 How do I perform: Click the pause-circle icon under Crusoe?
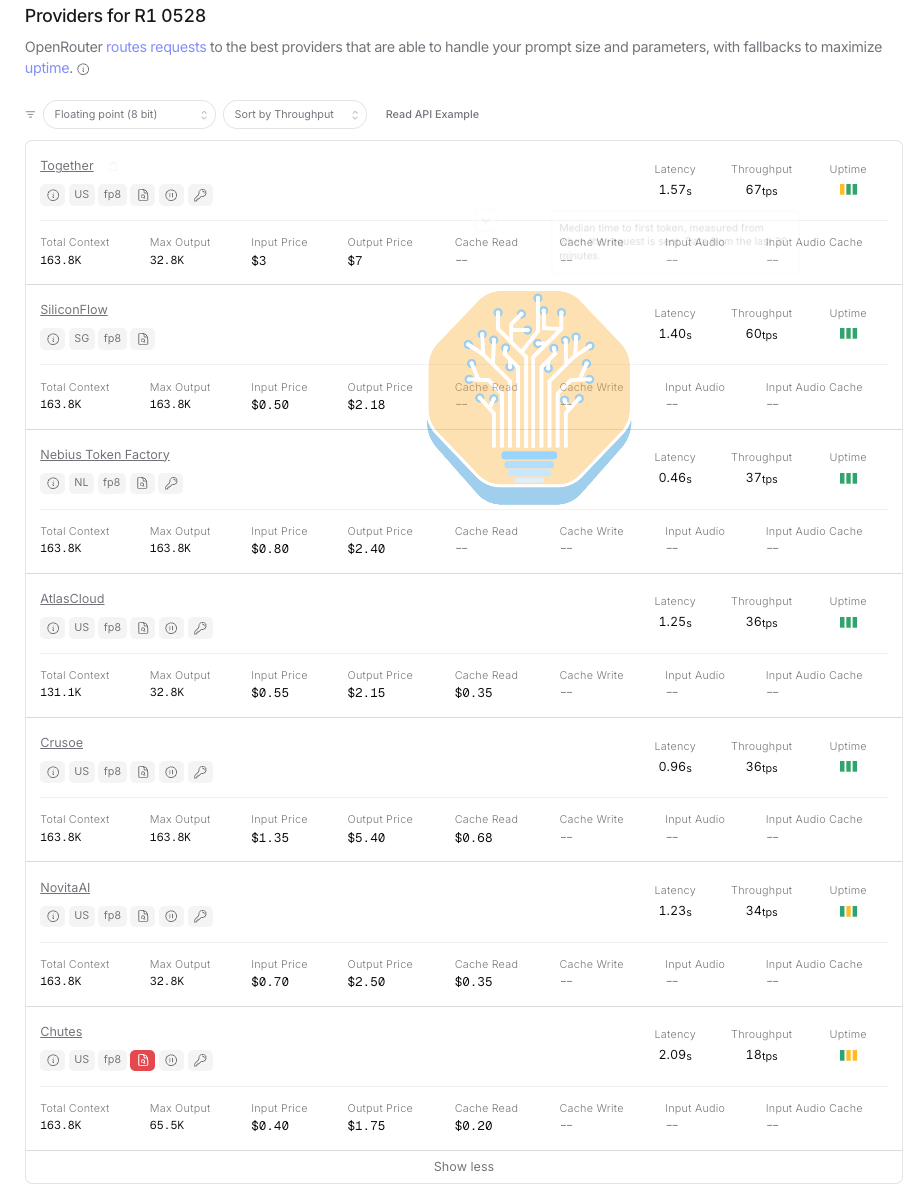pyautogui.click(x=172, y=772)
